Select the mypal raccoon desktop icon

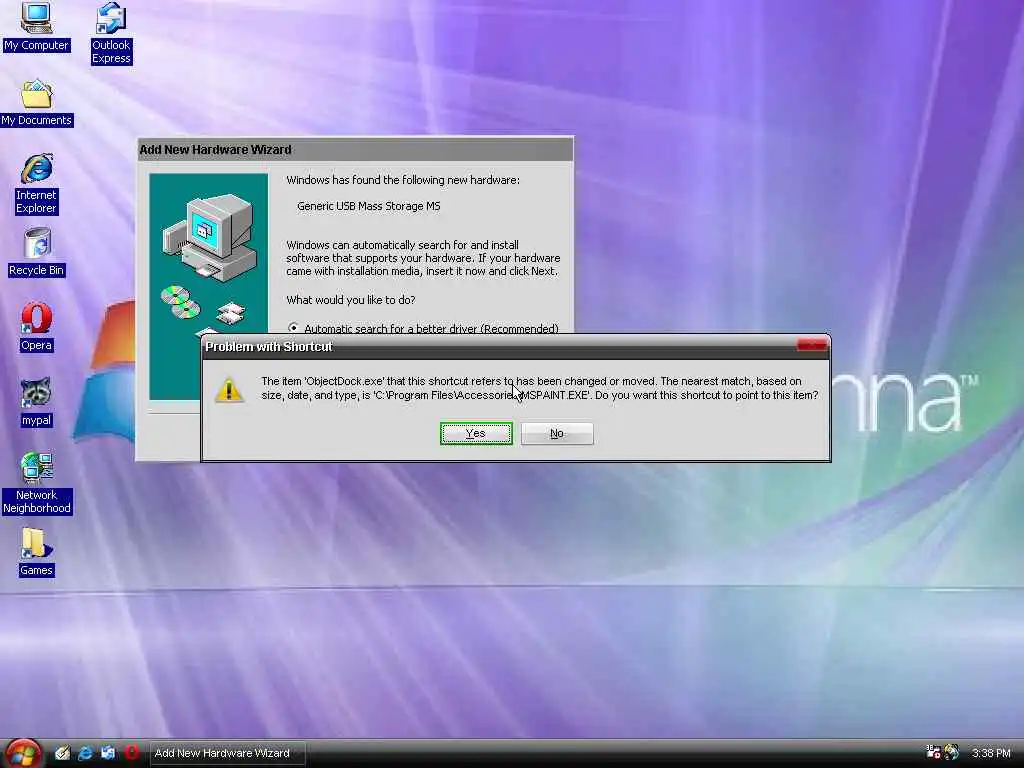(37, 402)
